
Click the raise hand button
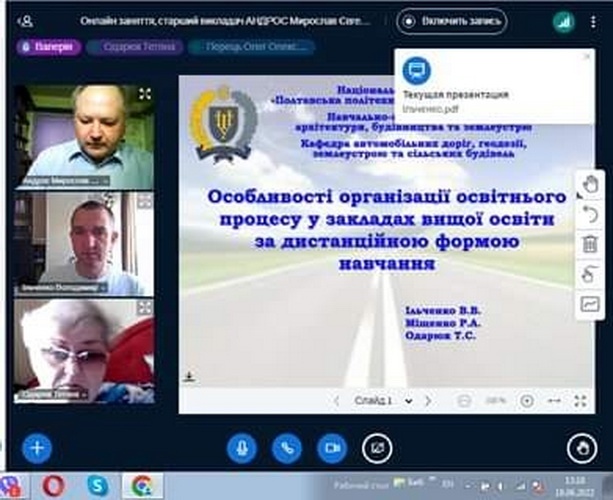579,448
